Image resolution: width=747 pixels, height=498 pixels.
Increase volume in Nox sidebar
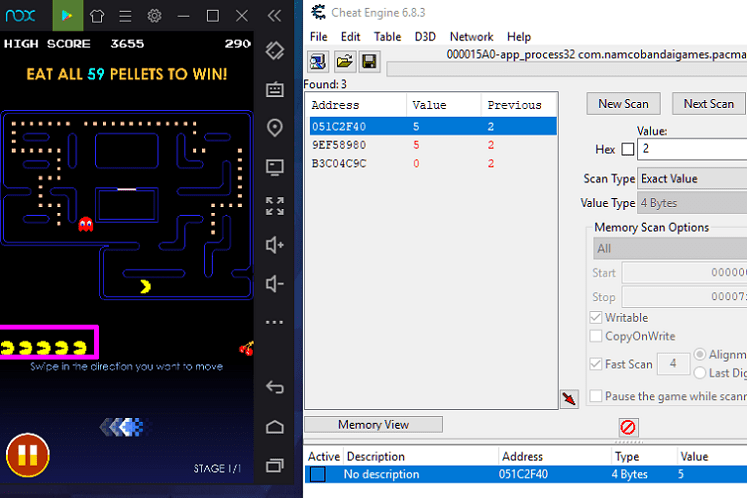pos(275,245)
